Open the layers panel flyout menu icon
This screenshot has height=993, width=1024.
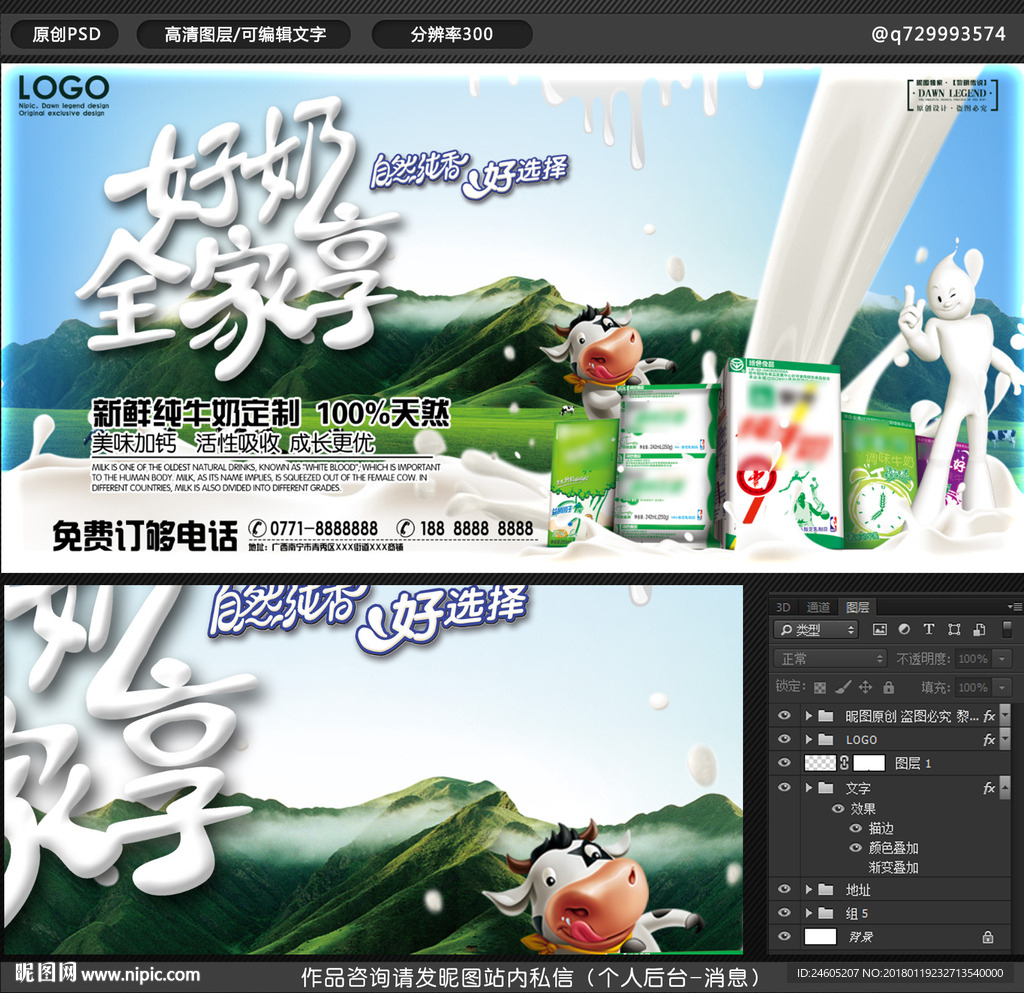[1014, 607]
